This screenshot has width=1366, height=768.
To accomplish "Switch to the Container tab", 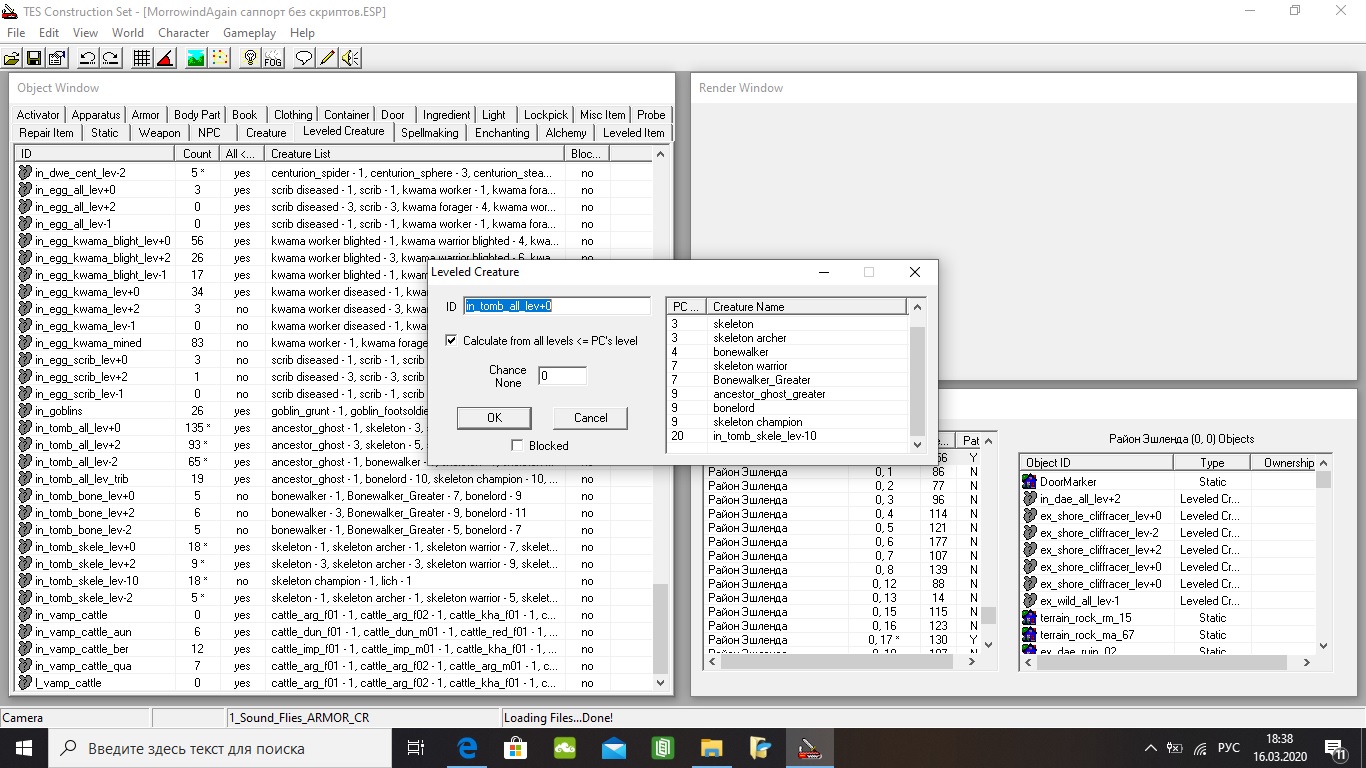I will tap(347, 115).
